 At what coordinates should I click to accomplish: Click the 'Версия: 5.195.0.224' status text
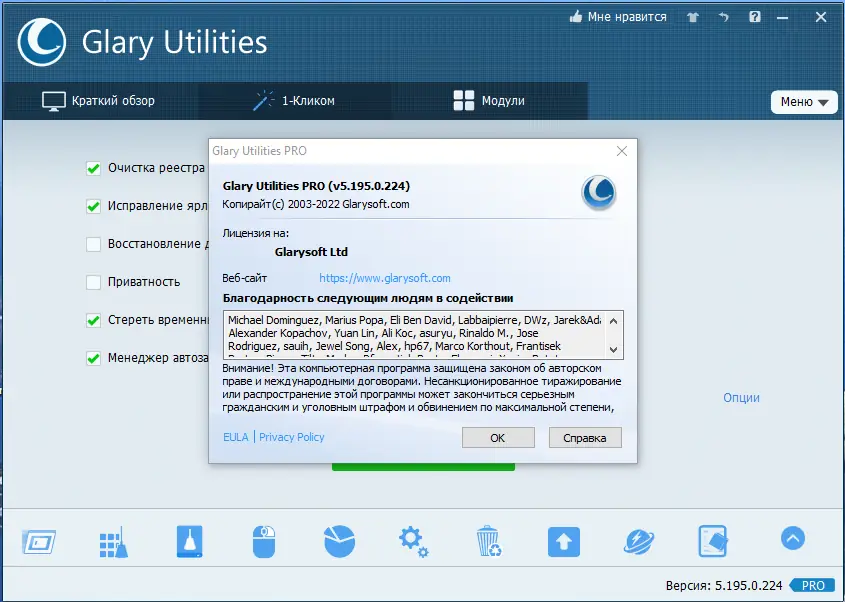(x=723, y=585)
